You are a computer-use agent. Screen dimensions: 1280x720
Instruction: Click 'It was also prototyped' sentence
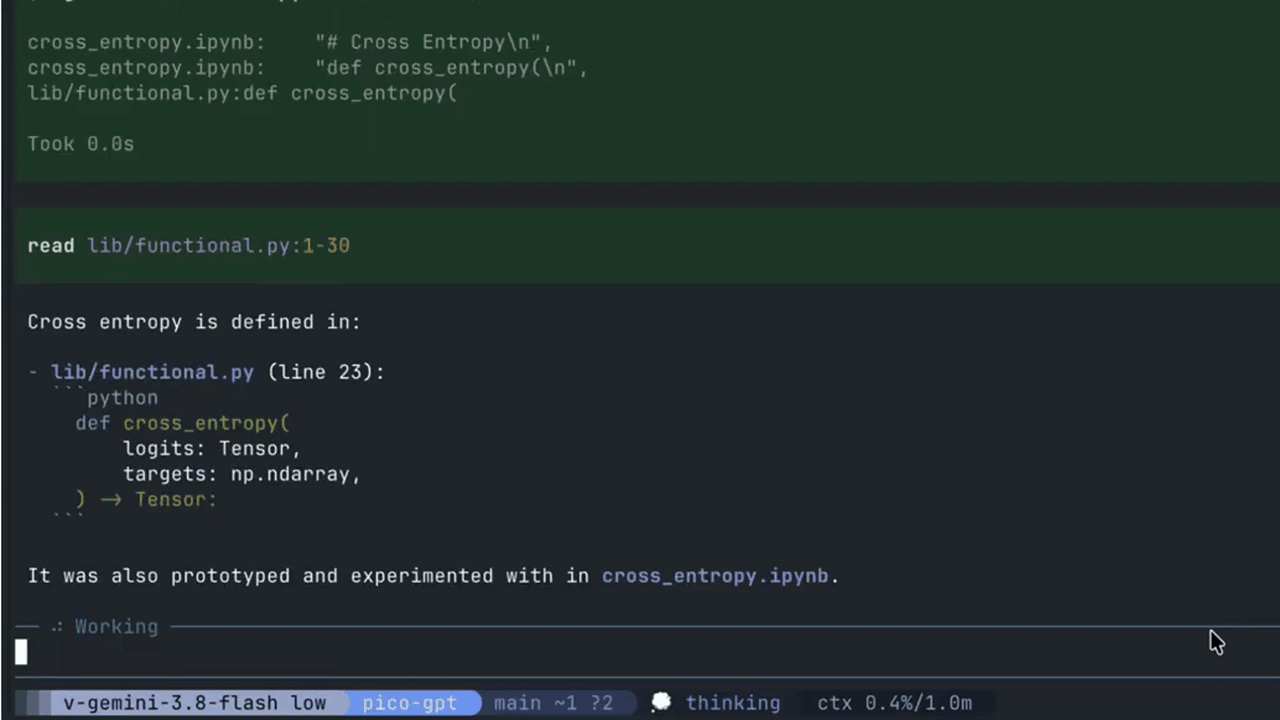[x=433, y=576]
